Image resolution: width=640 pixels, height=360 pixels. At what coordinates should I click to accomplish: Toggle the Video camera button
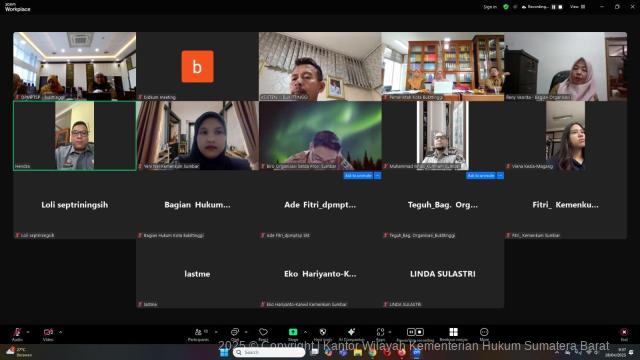tap(48, 334)
